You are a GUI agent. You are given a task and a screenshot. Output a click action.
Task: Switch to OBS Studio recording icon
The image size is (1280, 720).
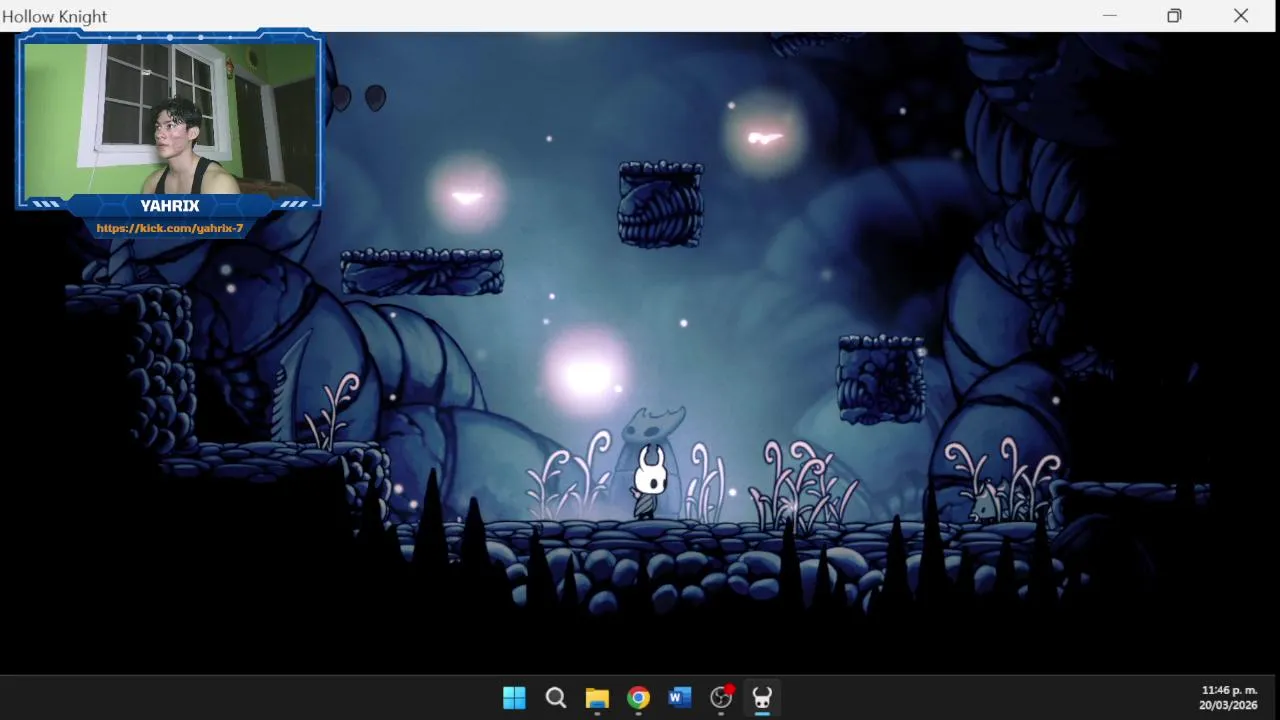pyautogui.click(x=721, y=698)
